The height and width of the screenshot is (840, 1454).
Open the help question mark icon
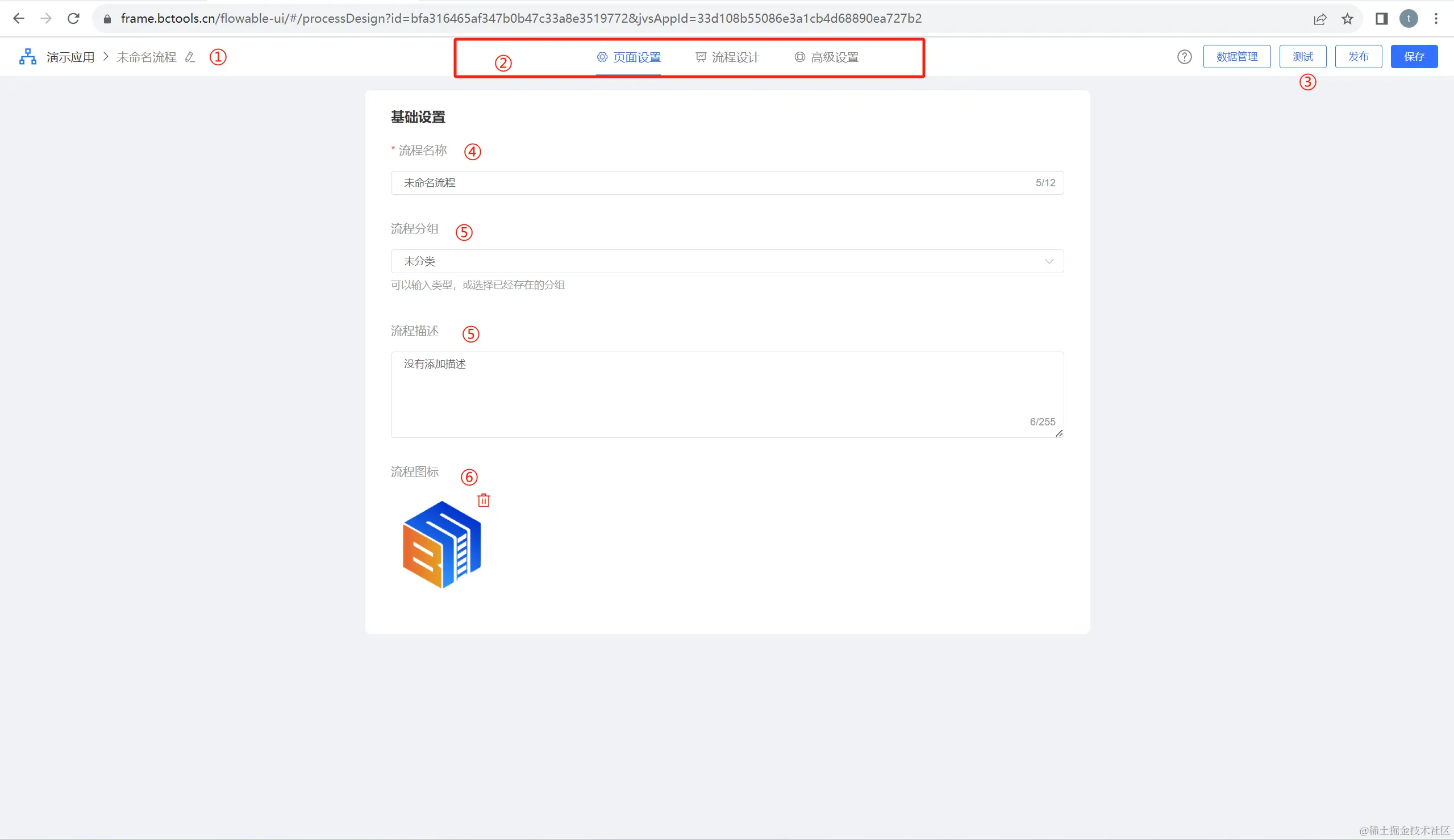[x=1184, y=57]
